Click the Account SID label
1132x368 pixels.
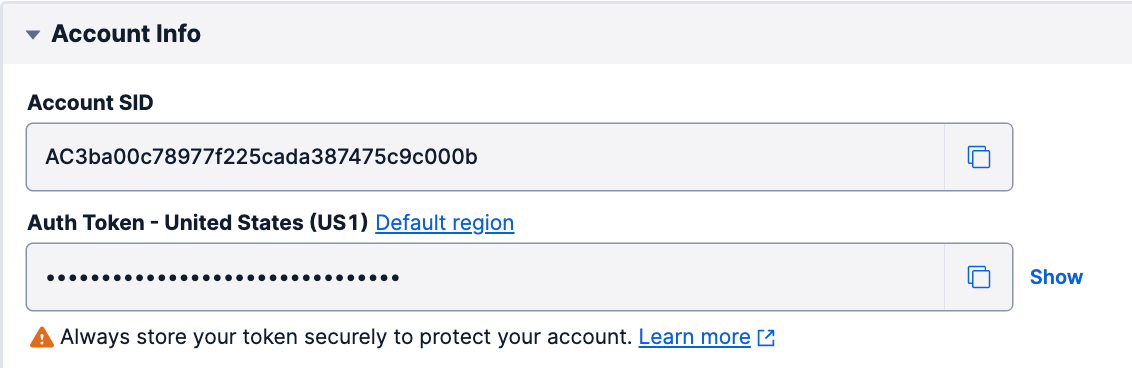[90, 102]
